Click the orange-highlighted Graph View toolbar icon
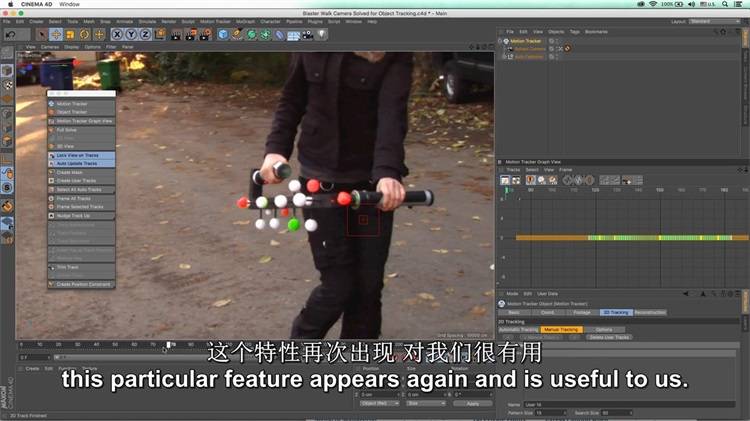Screen dimensions: 750x421 click(530, 180)
